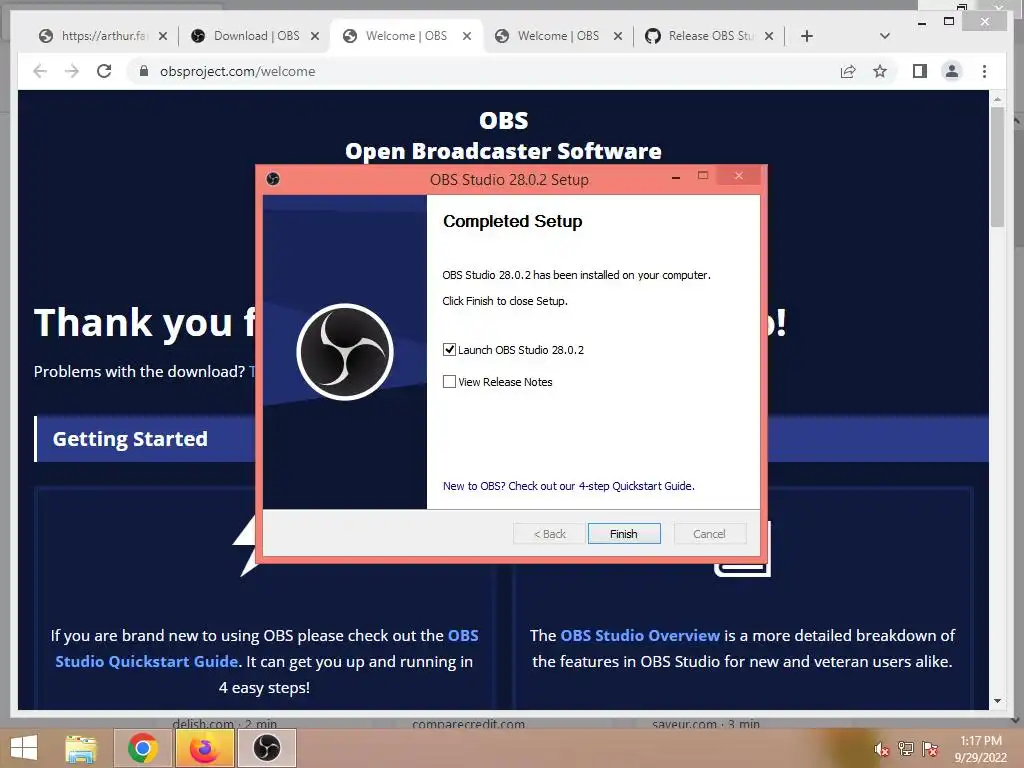Toggle the Chrome side panel
The image size is (1024, 768).
920,71
